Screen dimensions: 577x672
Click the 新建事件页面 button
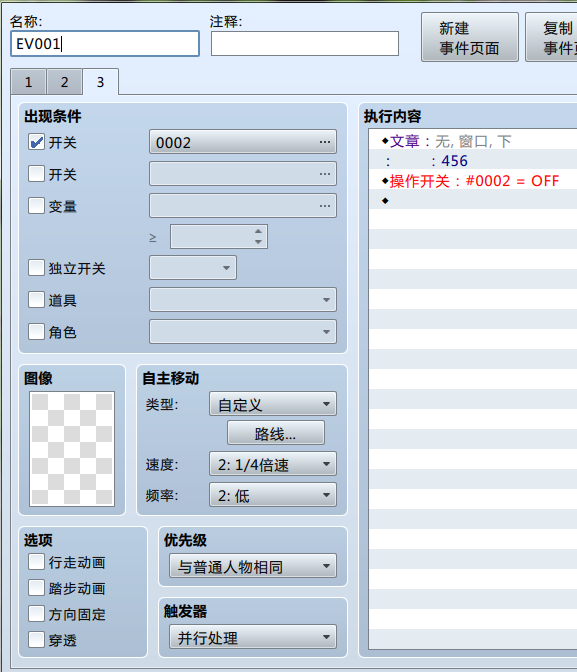[470, 38]
